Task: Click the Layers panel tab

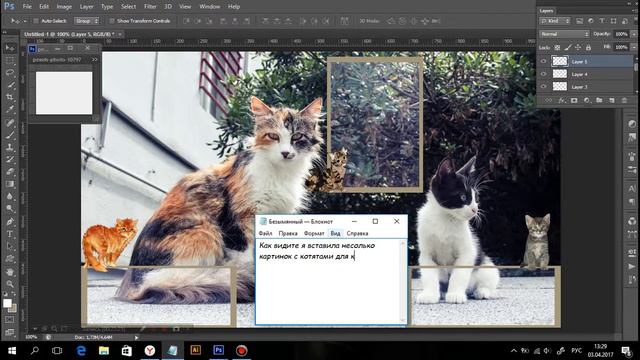Action: pyautogui.click(x=546, y=11)
